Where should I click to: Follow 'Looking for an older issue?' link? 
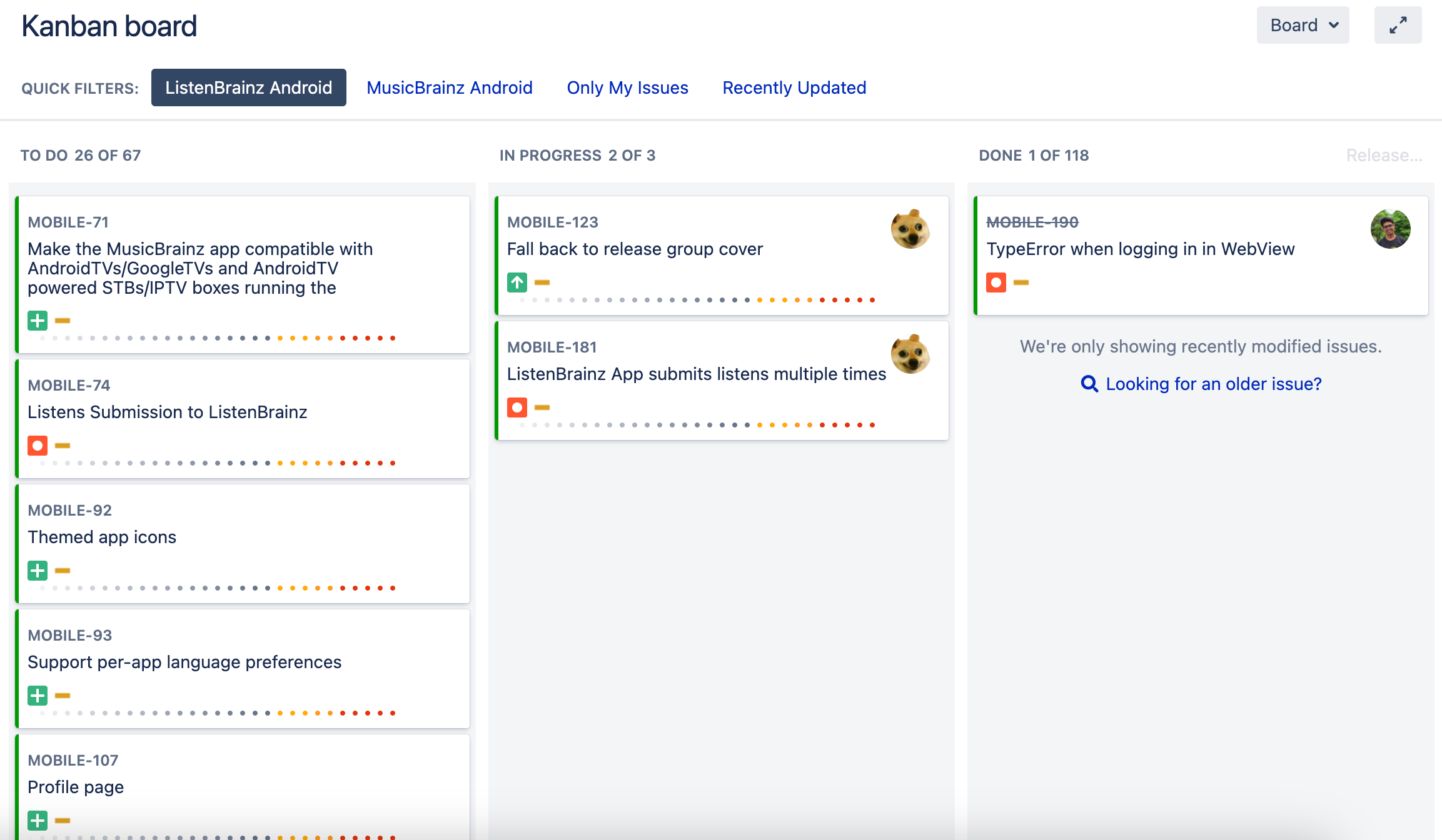coord(1213,384)
